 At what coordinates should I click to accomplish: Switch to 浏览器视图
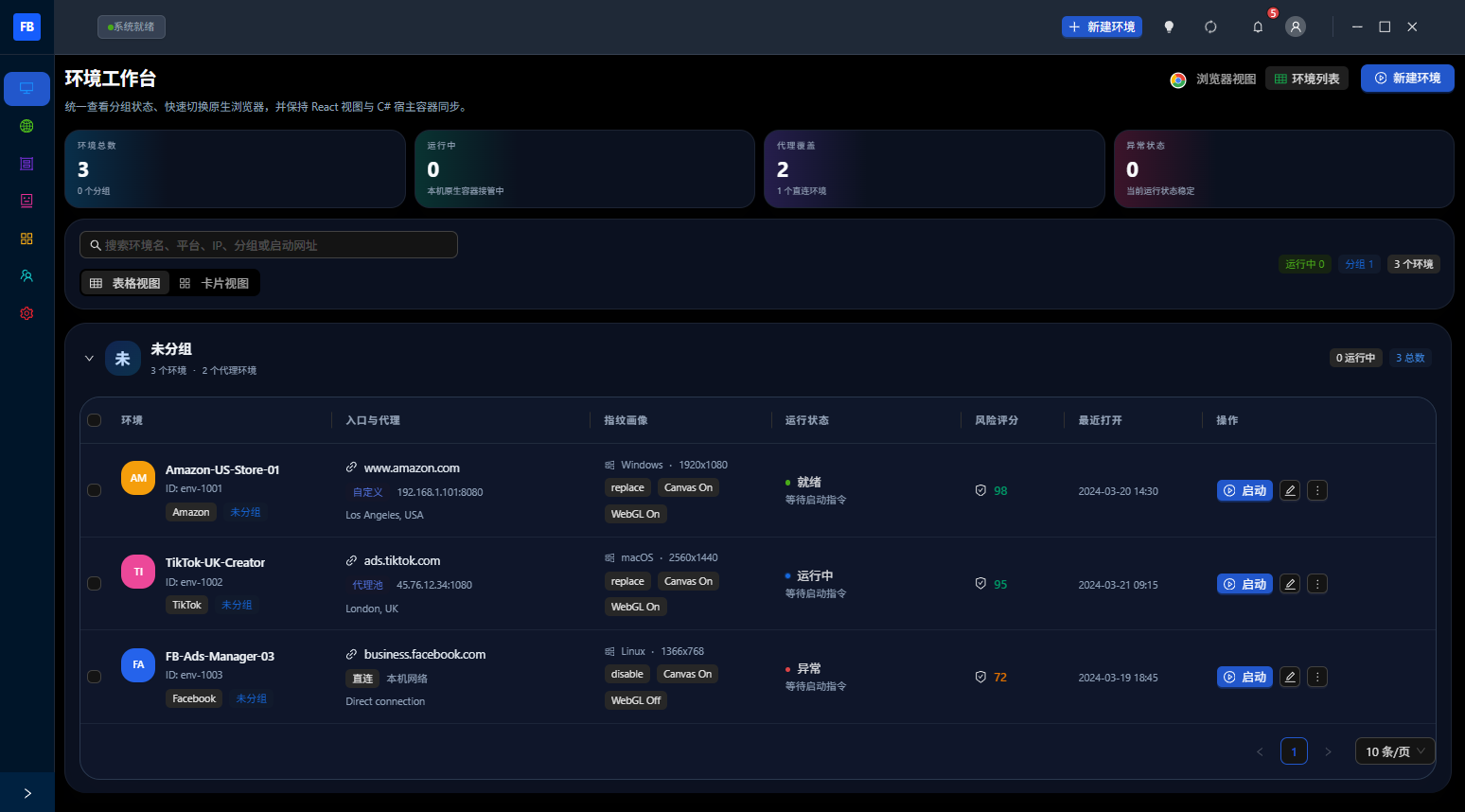[1213, 79]
